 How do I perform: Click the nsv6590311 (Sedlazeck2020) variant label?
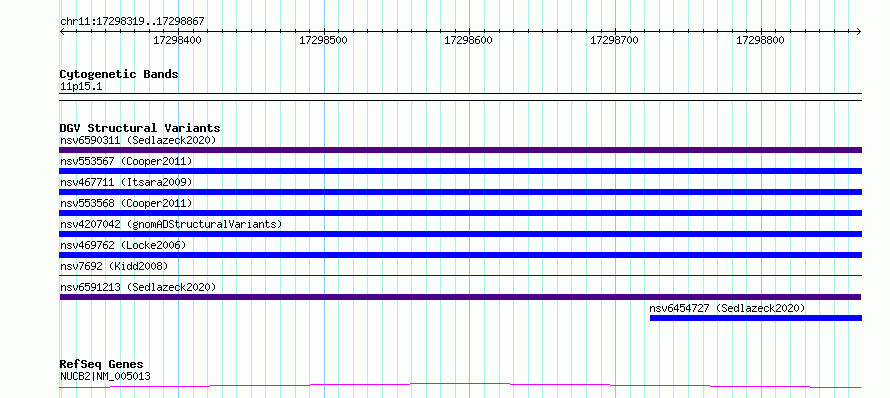[x=138, y=140]
